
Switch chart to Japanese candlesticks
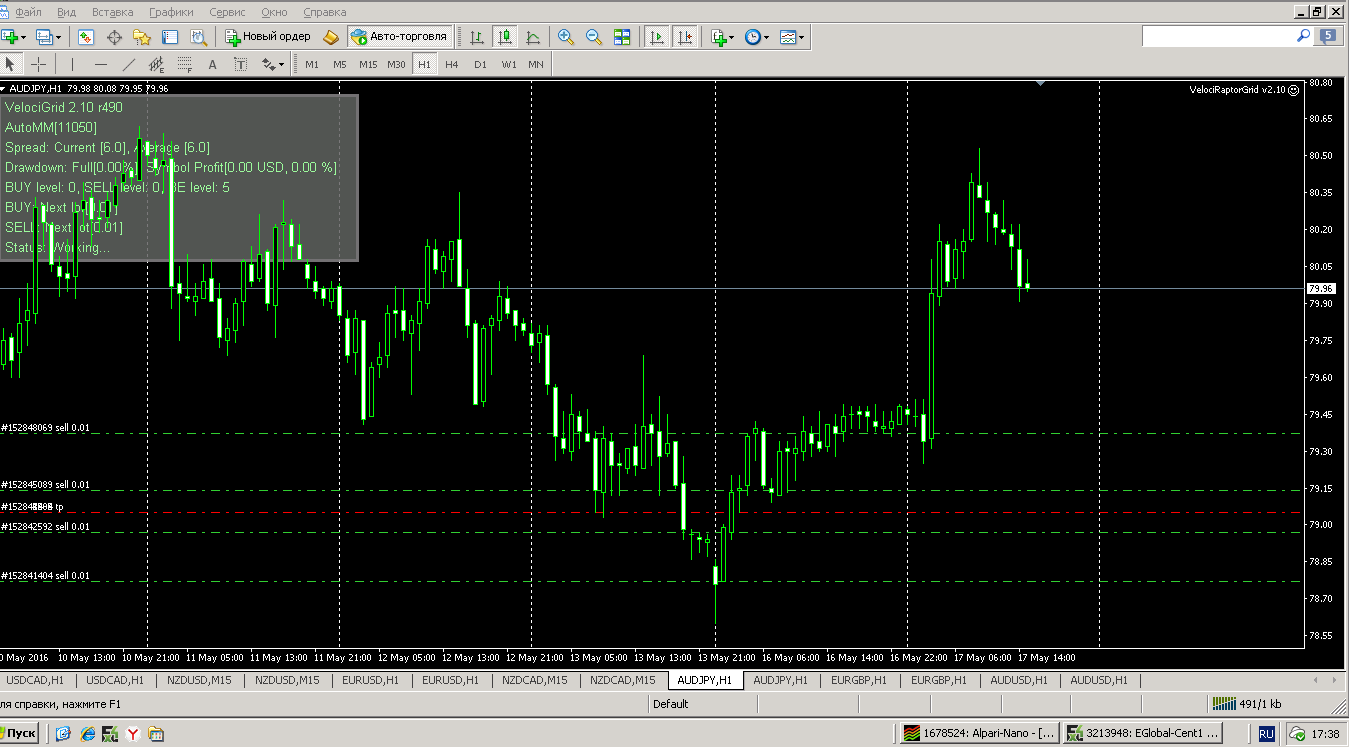tap(505, 37)
